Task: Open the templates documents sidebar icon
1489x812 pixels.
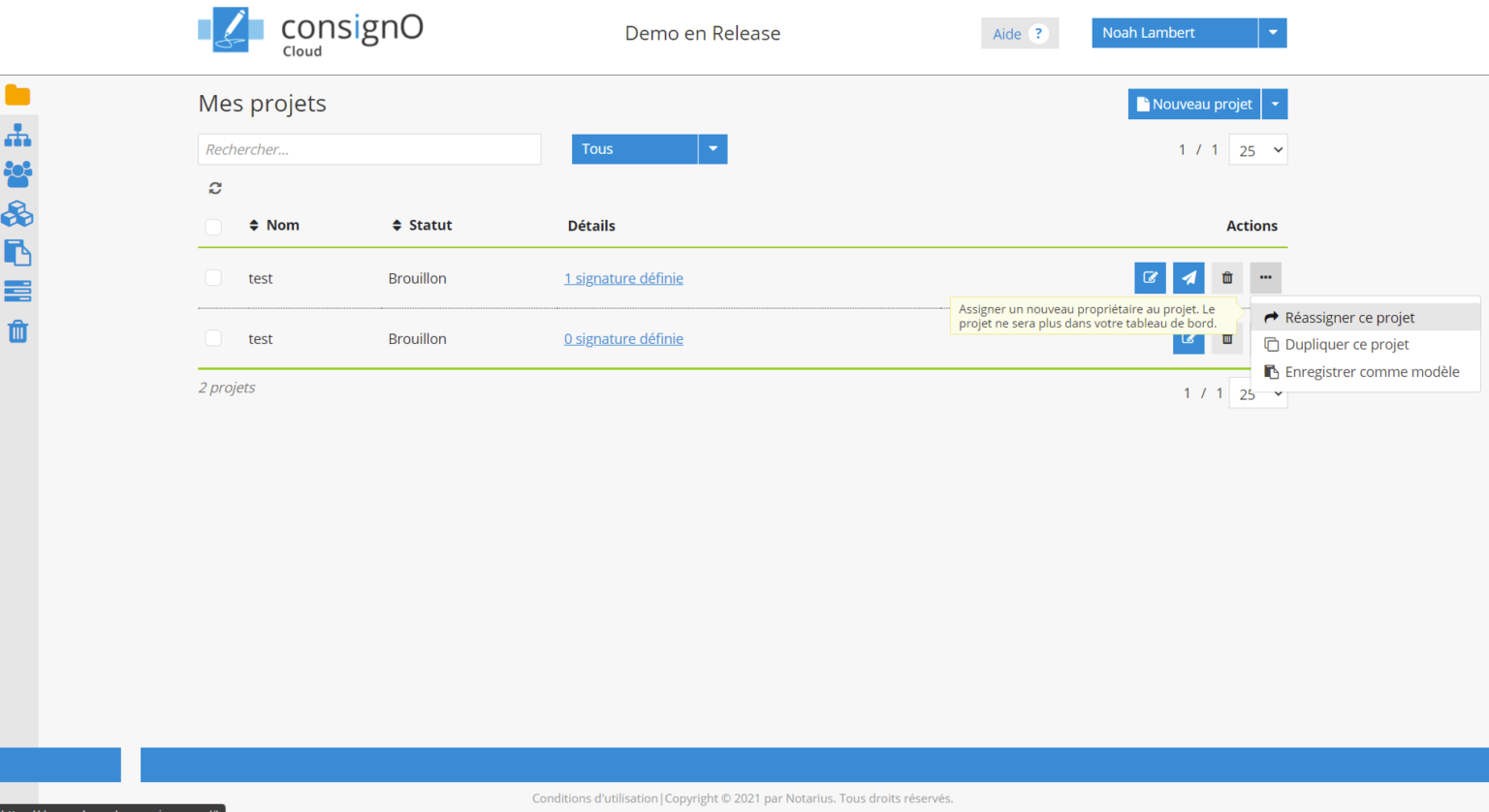Action: 17,253
